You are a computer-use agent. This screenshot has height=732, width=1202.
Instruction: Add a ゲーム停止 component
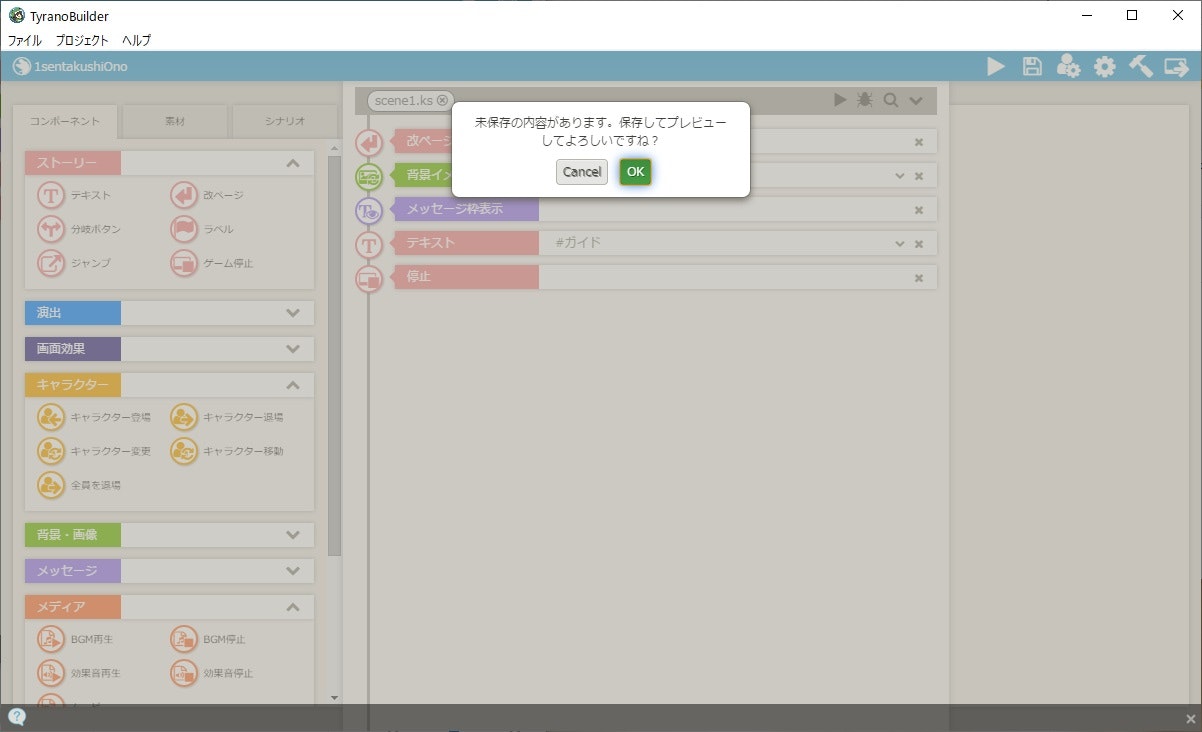[212, 263]
